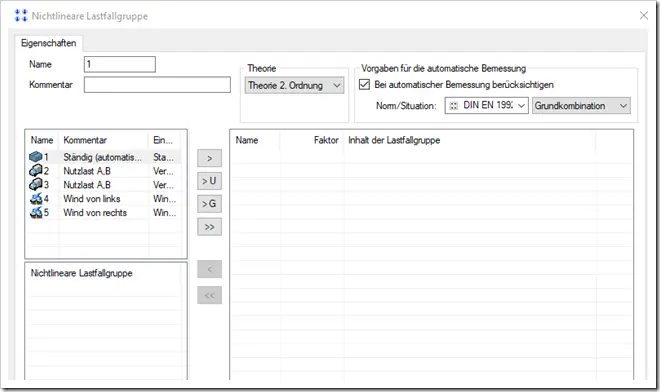Click Win... cell of Wind von rechts
This screenshot has width=660, height=392.
(165, 213)
